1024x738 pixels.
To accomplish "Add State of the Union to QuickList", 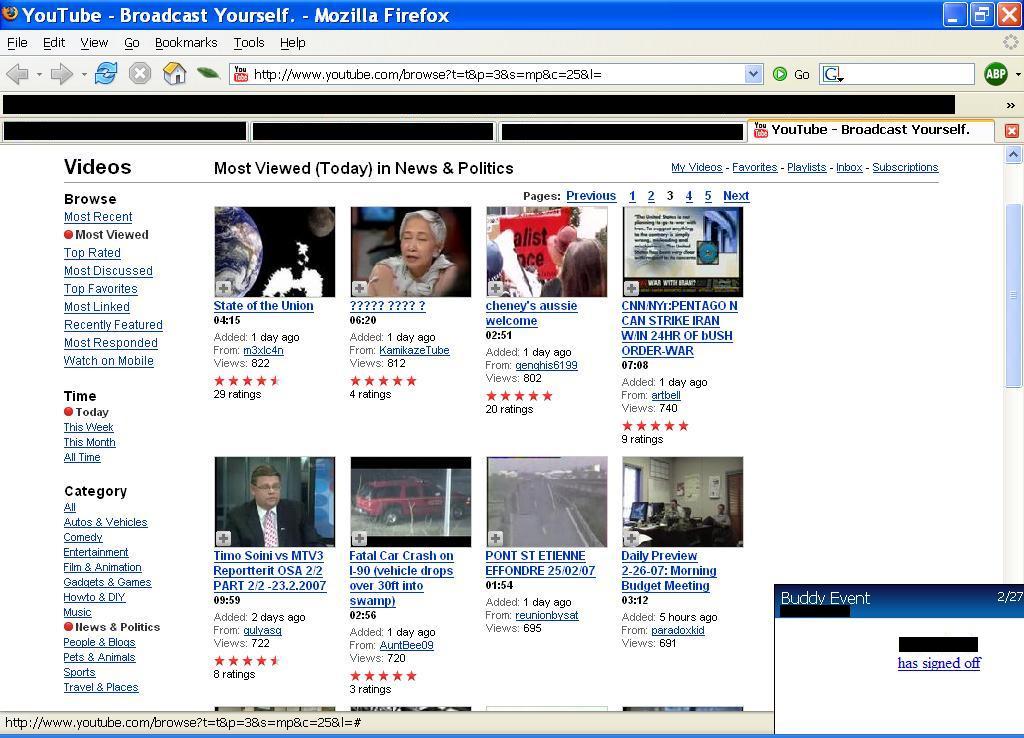I will click(223, 288).
